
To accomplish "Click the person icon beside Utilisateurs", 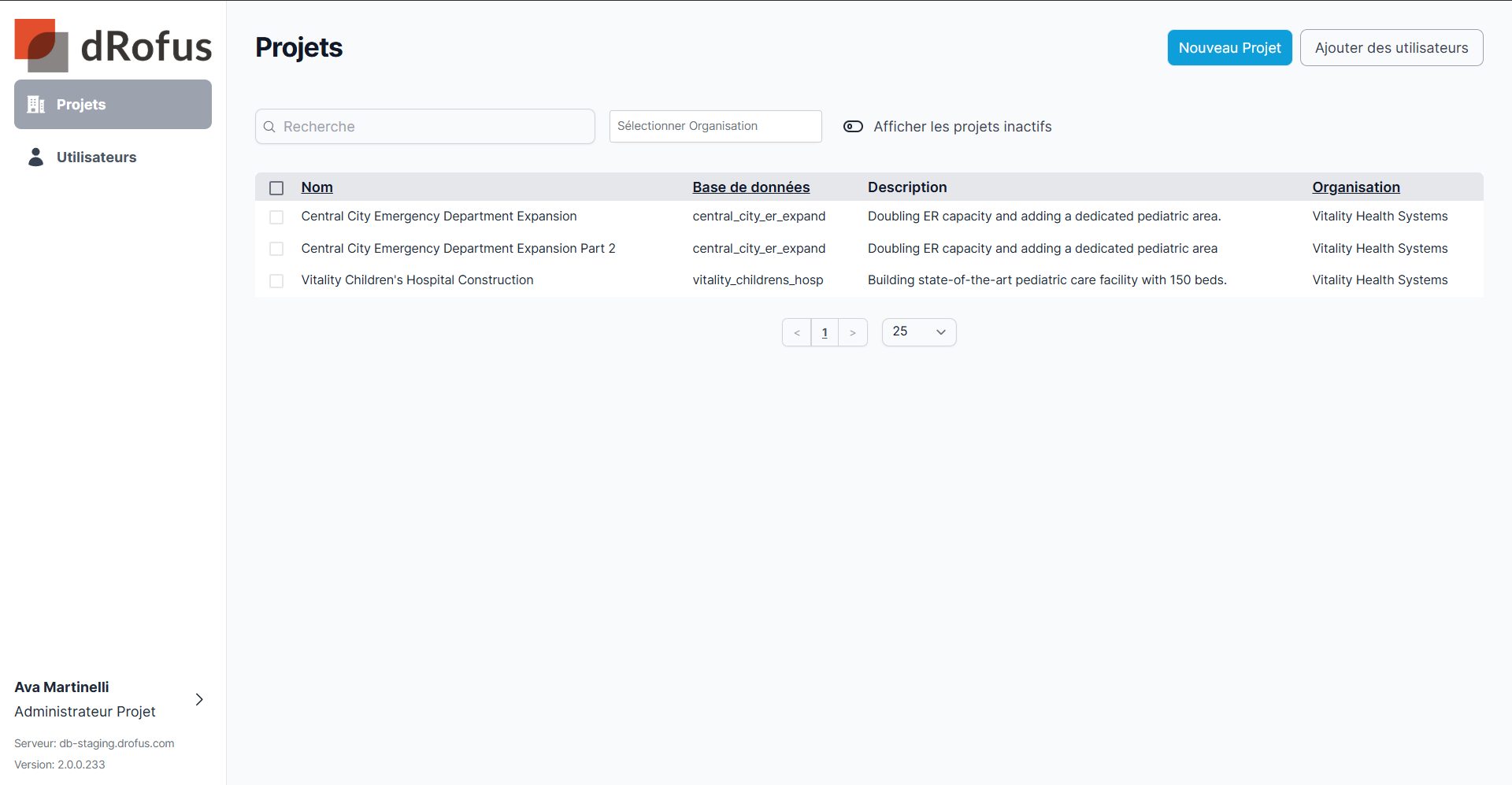I will (x=36, y=157).
